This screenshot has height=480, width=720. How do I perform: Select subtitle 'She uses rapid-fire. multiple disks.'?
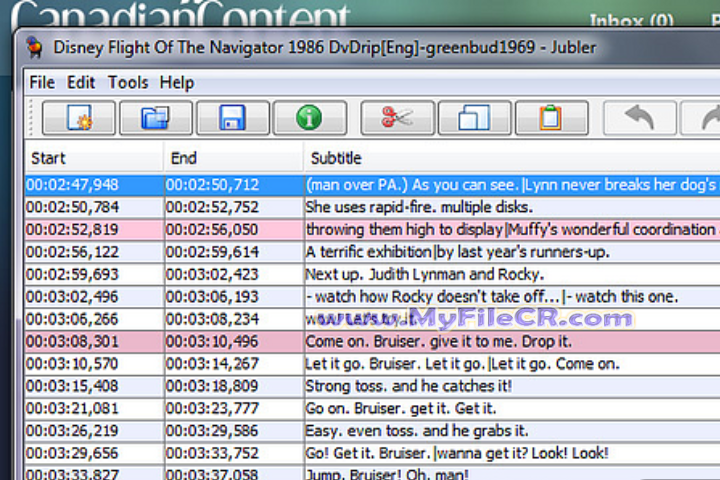tap(419, 207)
